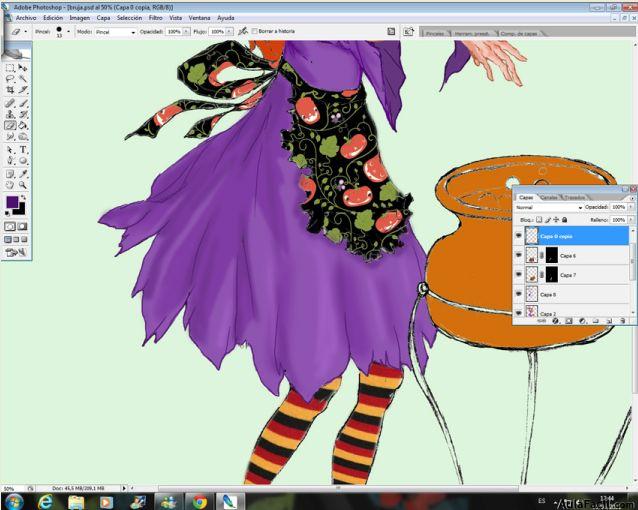
Task: Open the Capas panel options menu
Action: (x=632, y=197)
